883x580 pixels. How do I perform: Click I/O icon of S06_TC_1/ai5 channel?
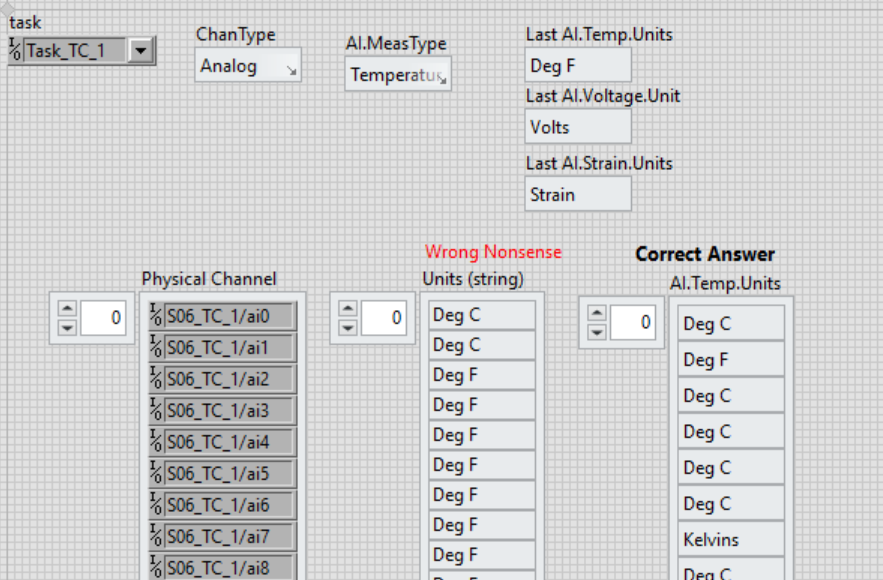tap(156, 474)
